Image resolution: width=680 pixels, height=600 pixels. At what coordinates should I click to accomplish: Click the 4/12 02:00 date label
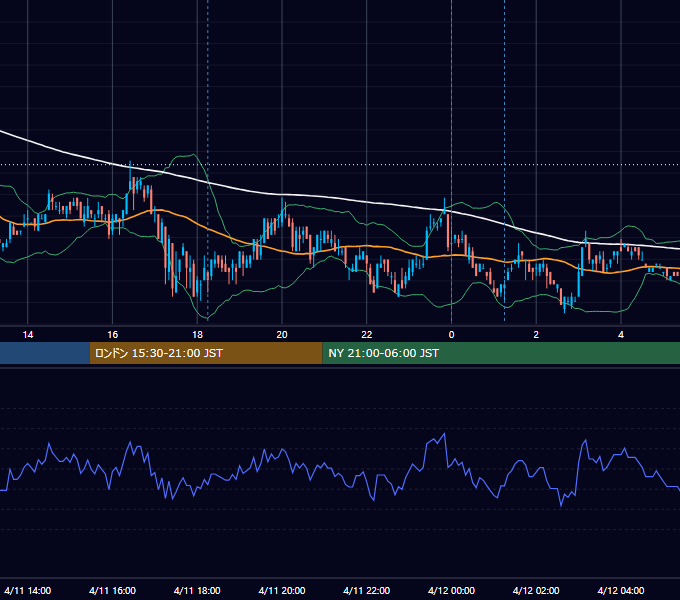click(x=536, y=590)
